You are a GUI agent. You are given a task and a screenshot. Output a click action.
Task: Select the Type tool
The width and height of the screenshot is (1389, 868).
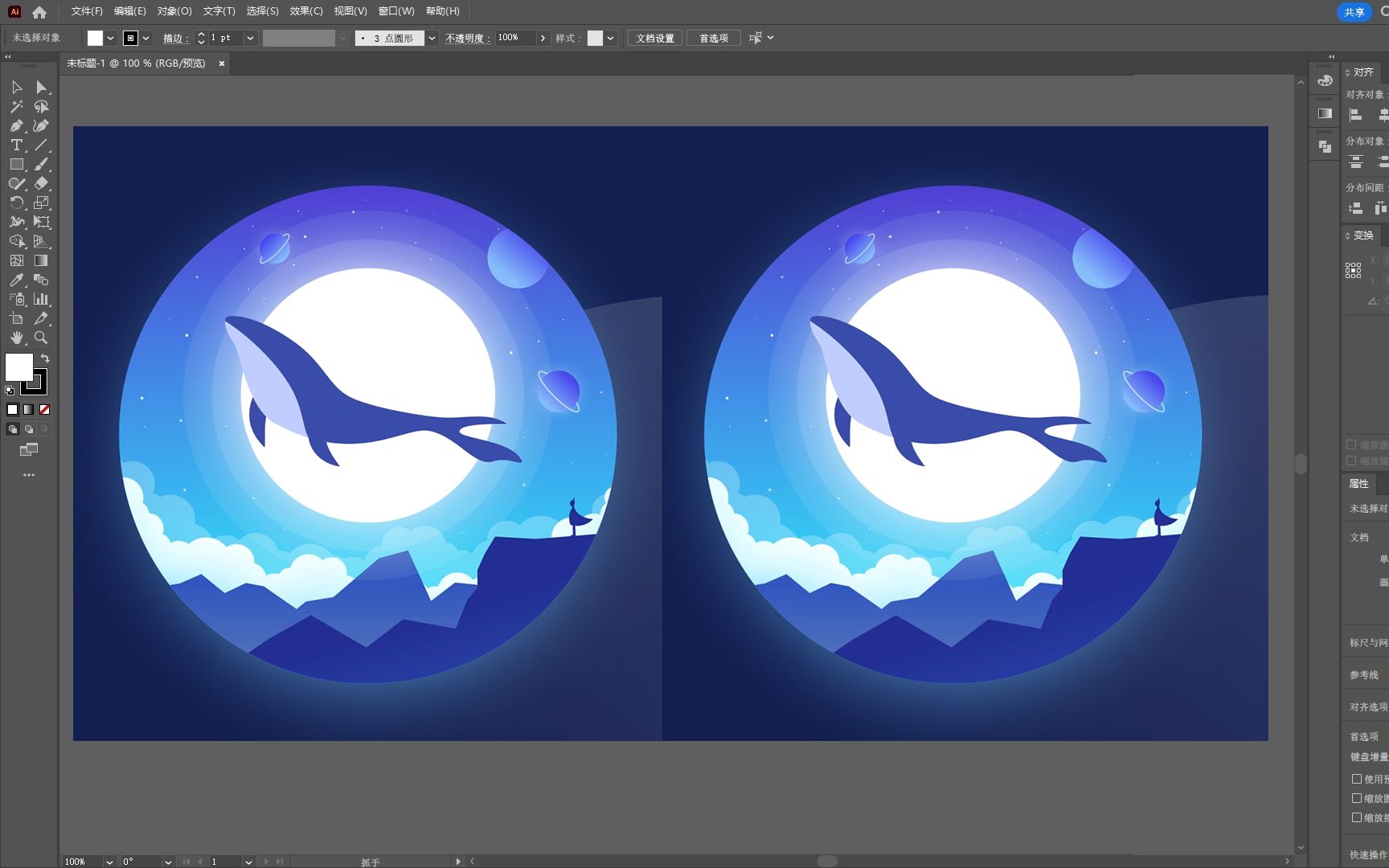coord(17,145)
